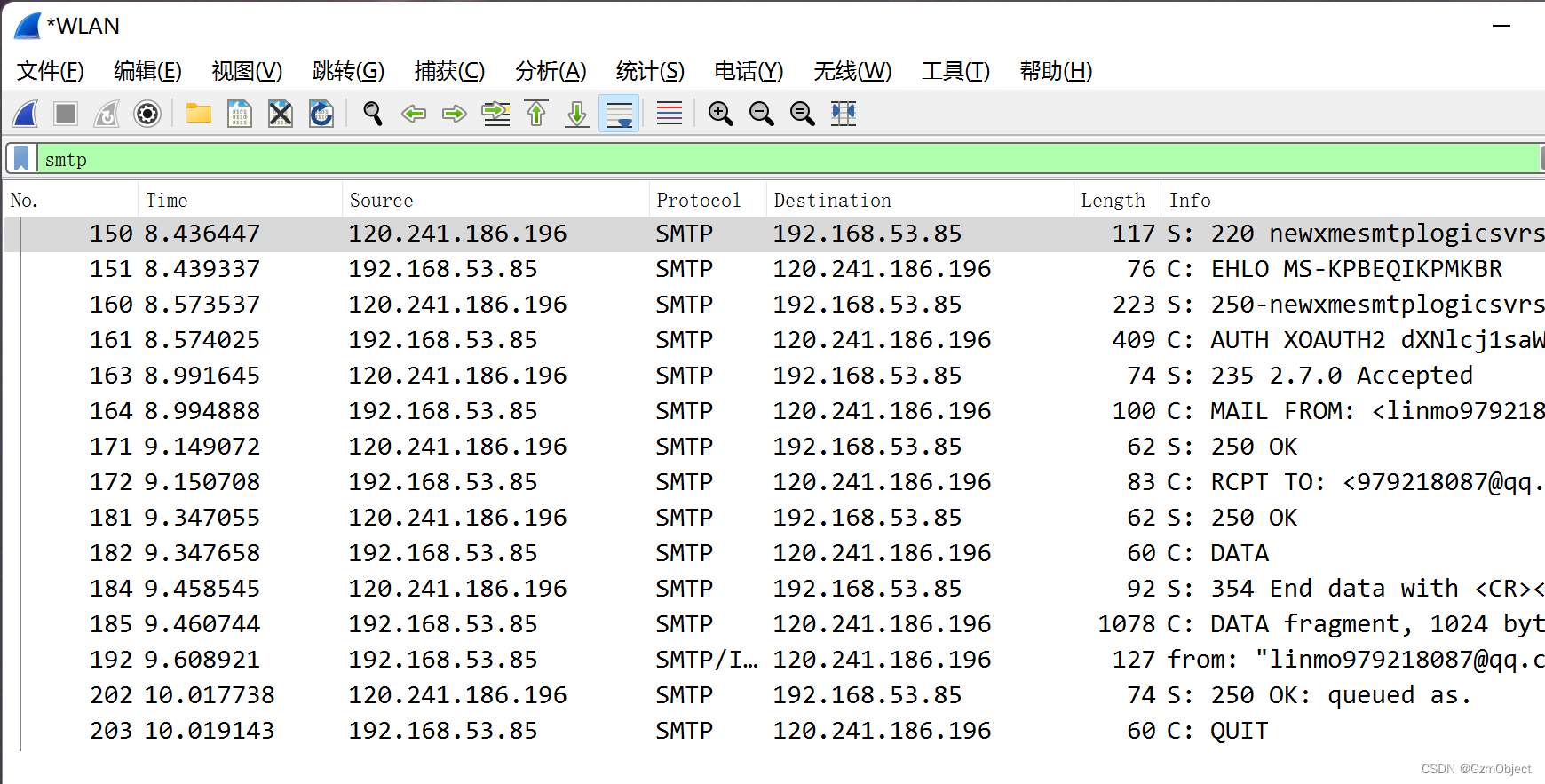This screenshot has width=1545, height=784.
Task: Go forward in packet history
Action: [x=455, y=114]
